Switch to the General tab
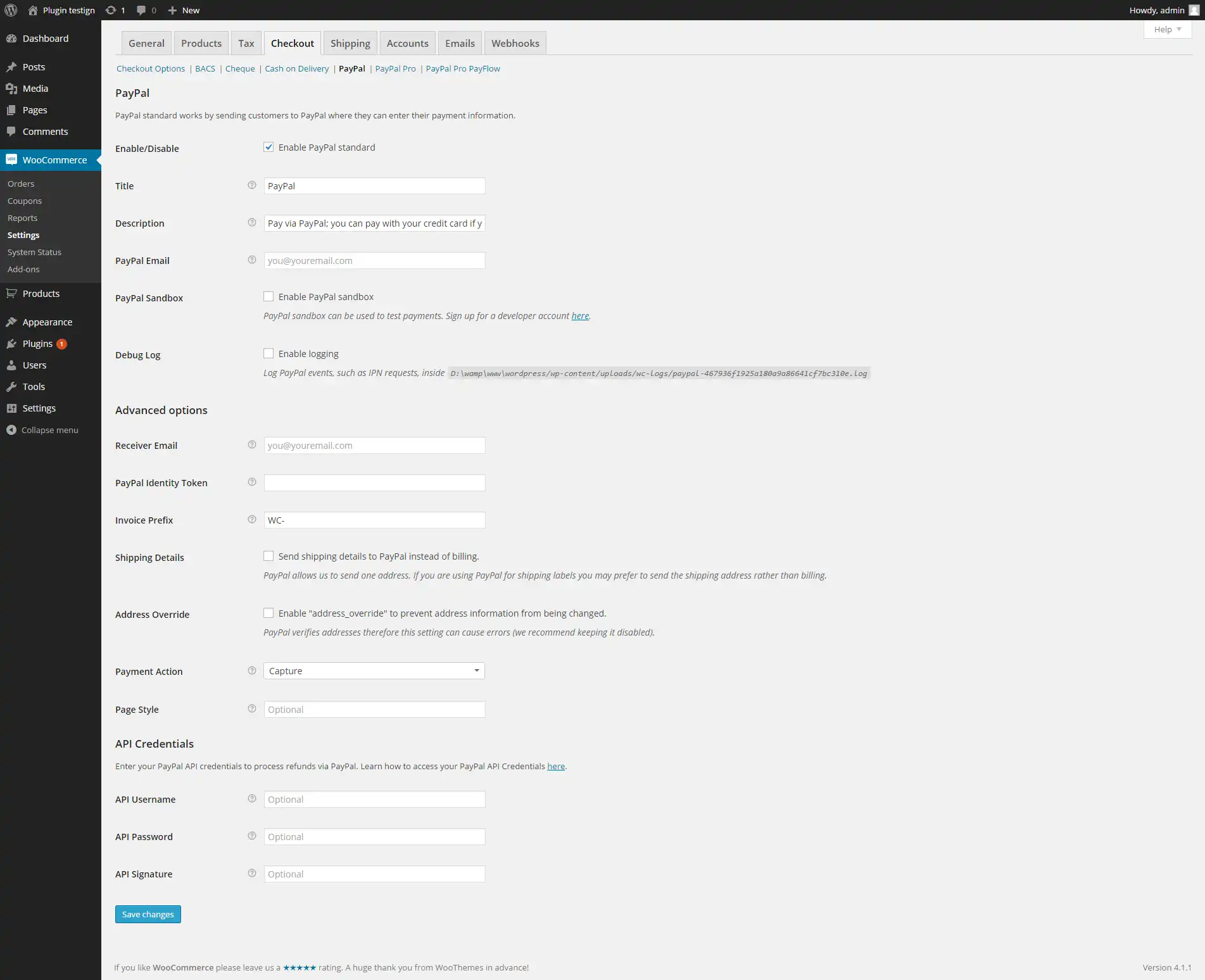Viewport: 1205px width, 980px height. click(x=146, y=43)
